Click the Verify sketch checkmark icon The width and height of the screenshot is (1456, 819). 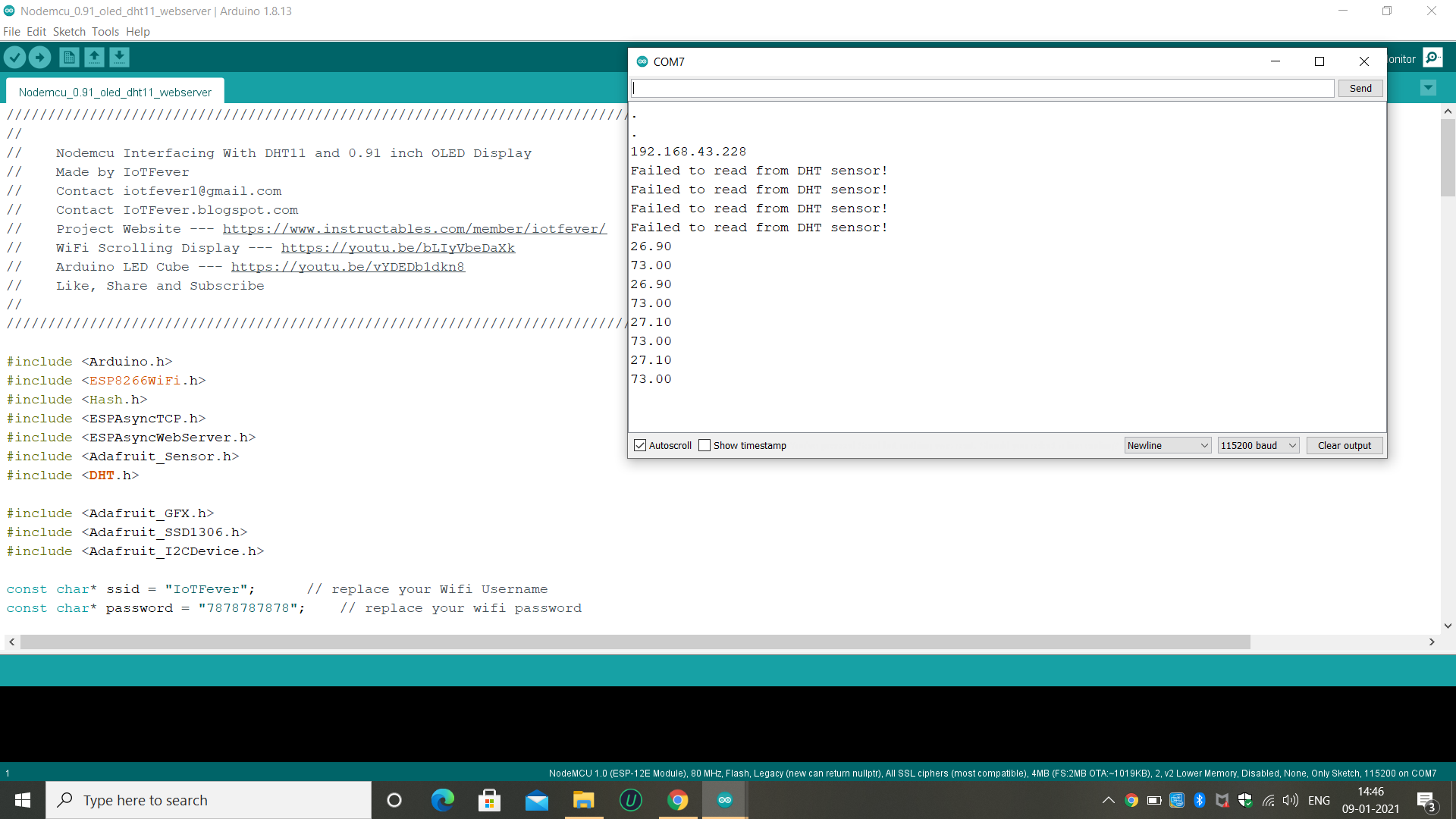click(15, 57)
